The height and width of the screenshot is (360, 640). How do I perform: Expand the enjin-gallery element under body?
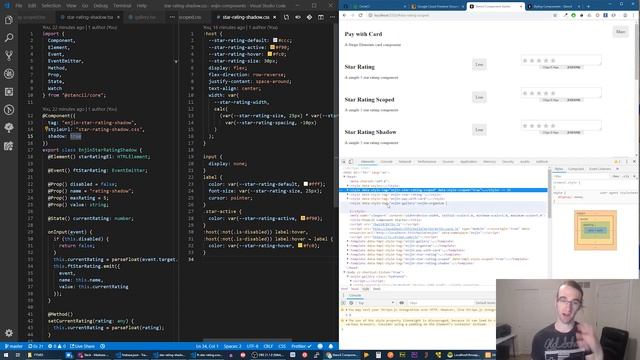tap(348, 276)
